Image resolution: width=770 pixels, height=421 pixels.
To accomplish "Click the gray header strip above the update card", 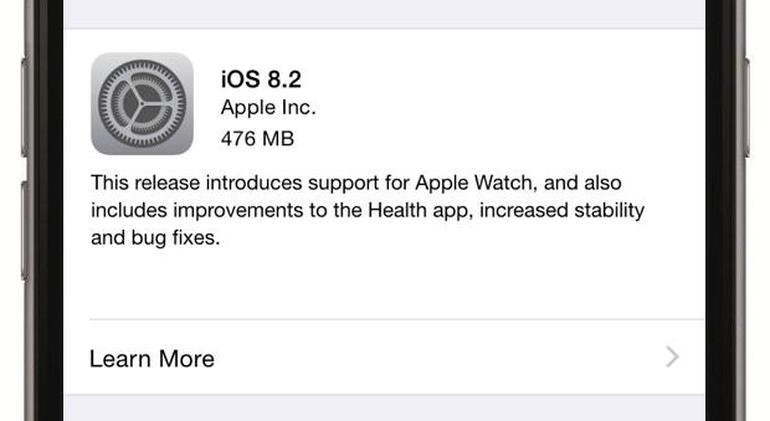I will point(384,14).
